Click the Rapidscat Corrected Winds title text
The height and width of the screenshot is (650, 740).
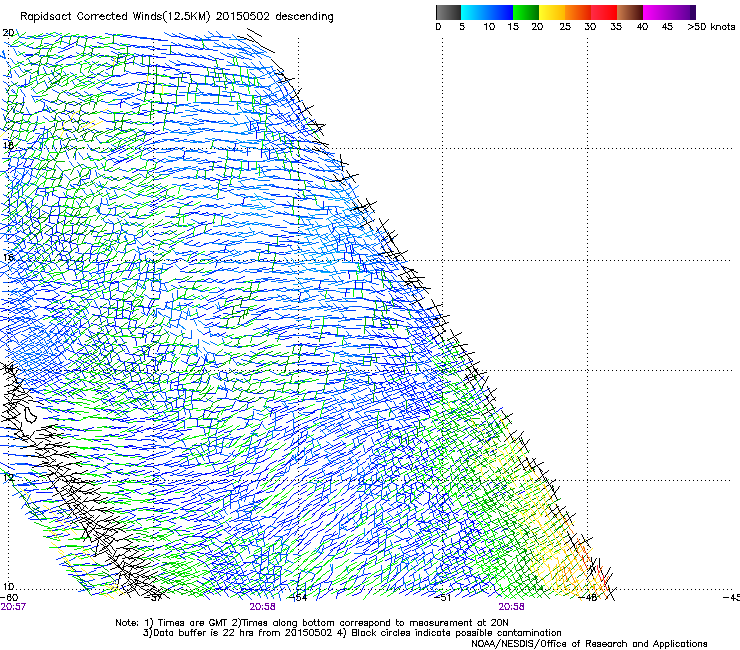tap(177, 17)
